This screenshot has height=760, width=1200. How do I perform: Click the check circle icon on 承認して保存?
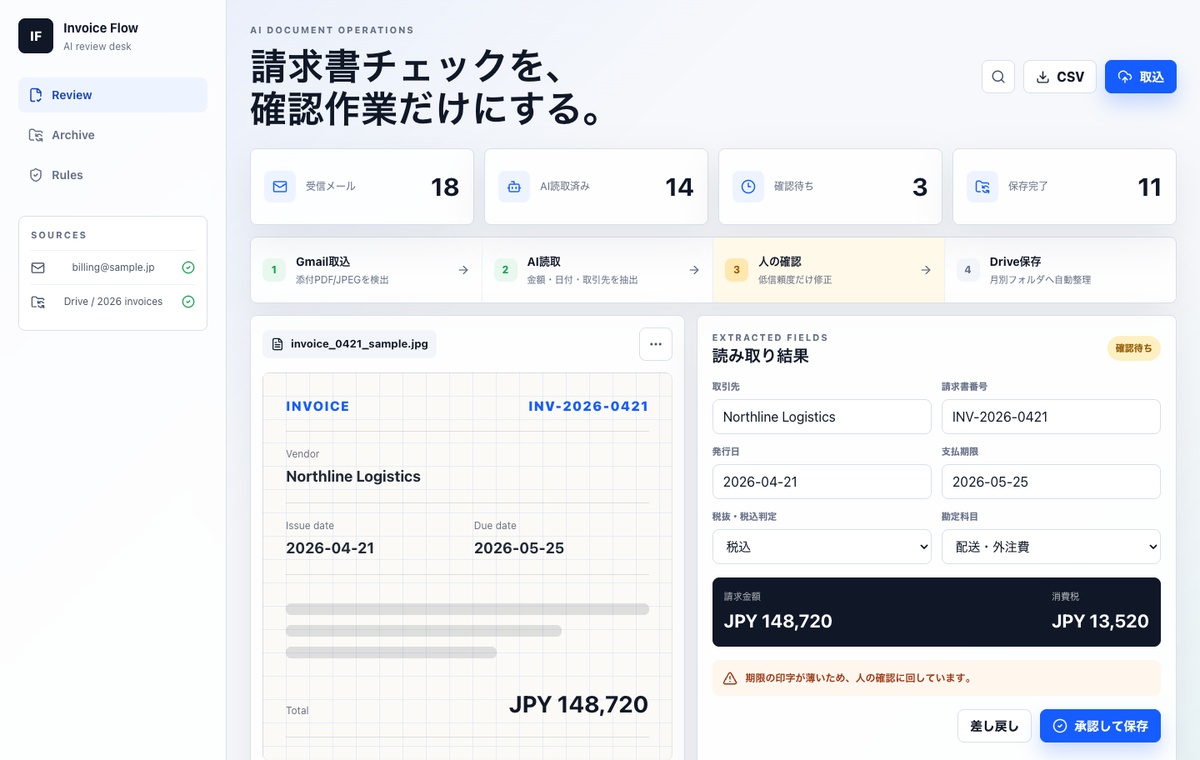click(1060, 726)
